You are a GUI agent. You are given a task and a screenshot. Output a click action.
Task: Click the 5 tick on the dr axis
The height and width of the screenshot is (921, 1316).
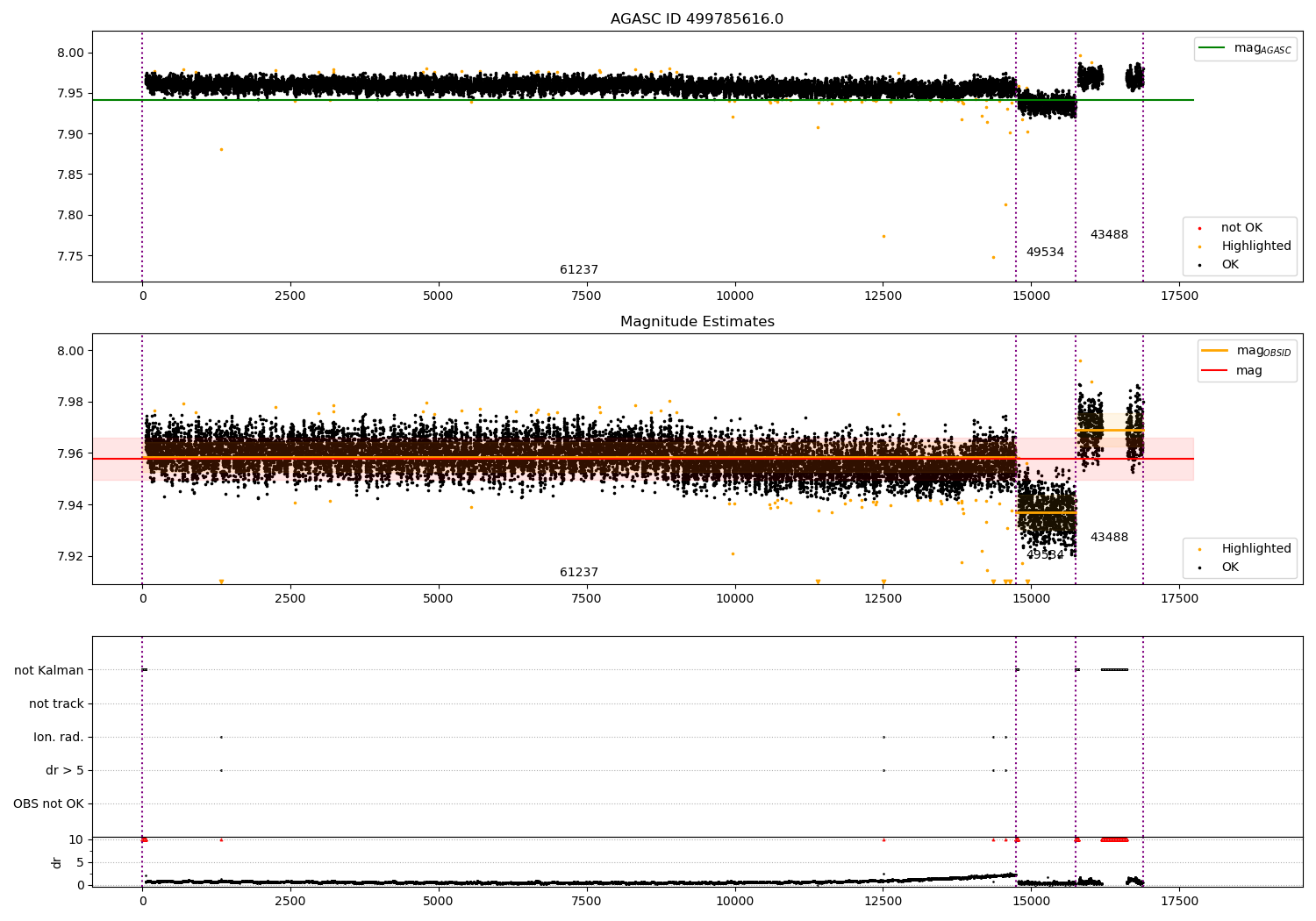tap(80, 862)
